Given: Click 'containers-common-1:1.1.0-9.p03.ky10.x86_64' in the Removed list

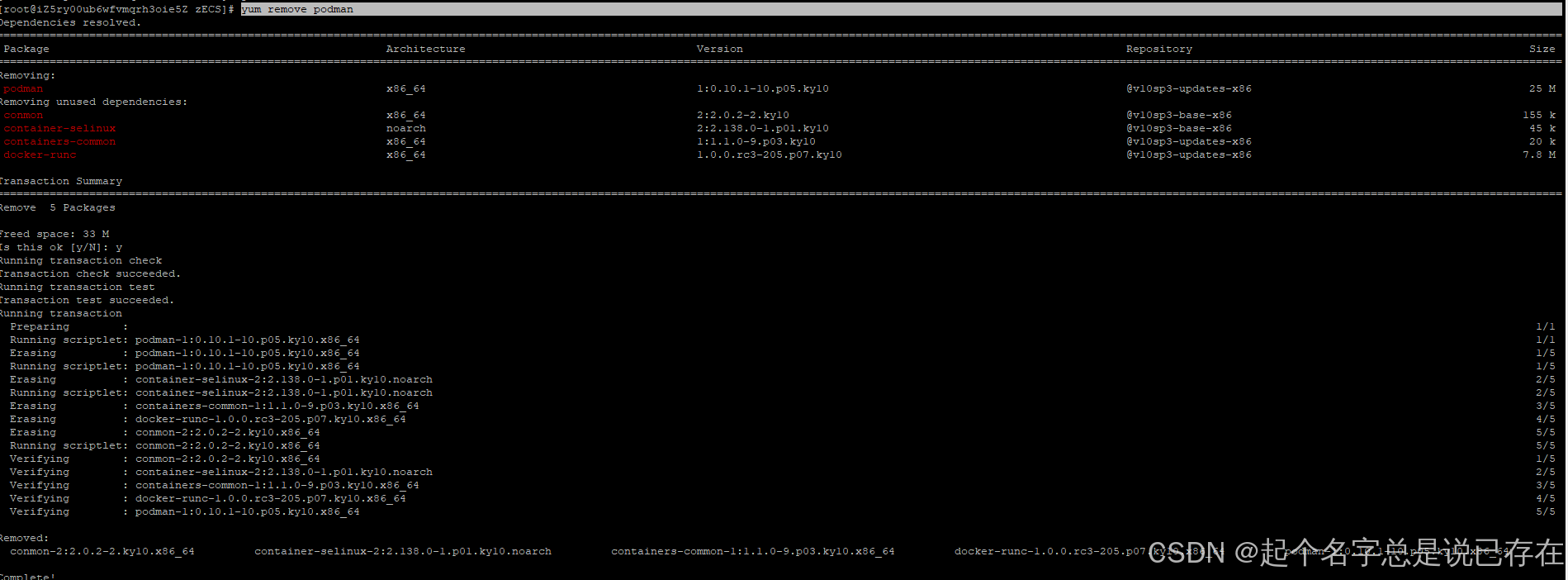Looking at the screenshot, I should point(753,551).
